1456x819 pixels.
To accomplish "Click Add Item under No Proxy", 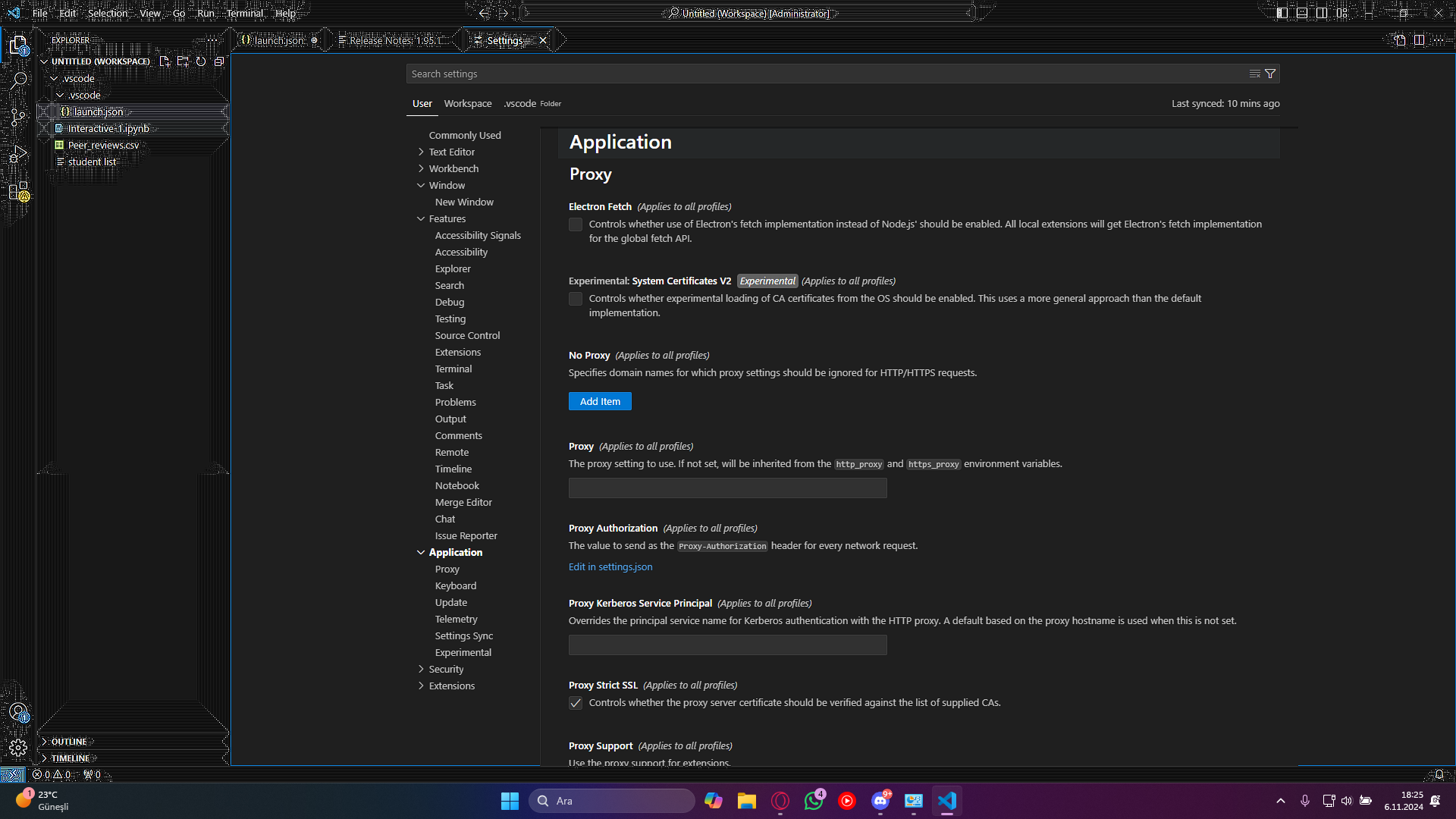I will [600, 401].
